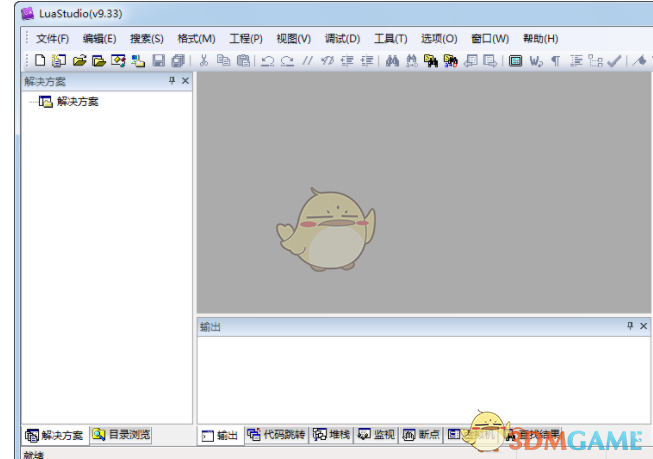Switch to the 监视 tab
Viewport: 653px width, 459px height.
[x=376, y=435]
